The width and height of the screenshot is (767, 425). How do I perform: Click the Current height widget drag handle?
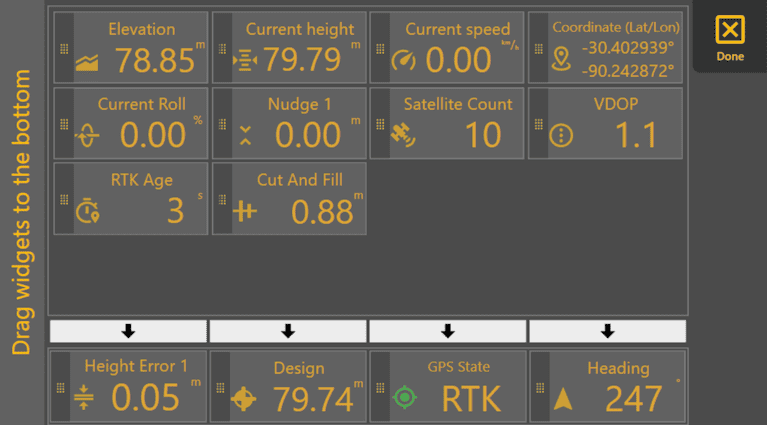point(222,47)
